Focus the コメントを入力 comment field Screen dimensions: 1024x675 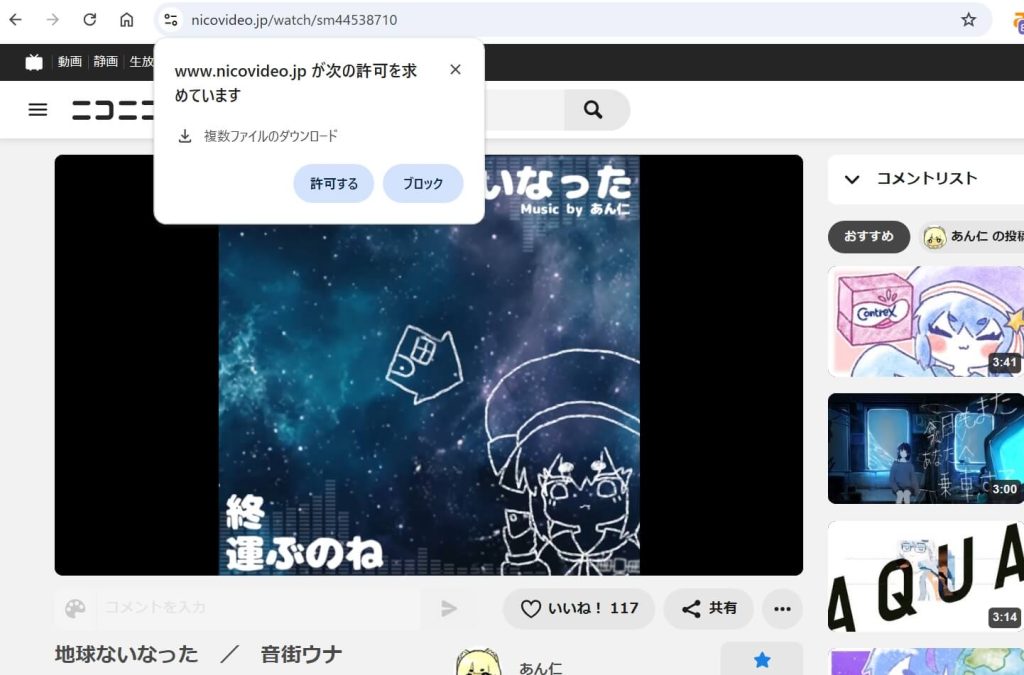point(258,608)
